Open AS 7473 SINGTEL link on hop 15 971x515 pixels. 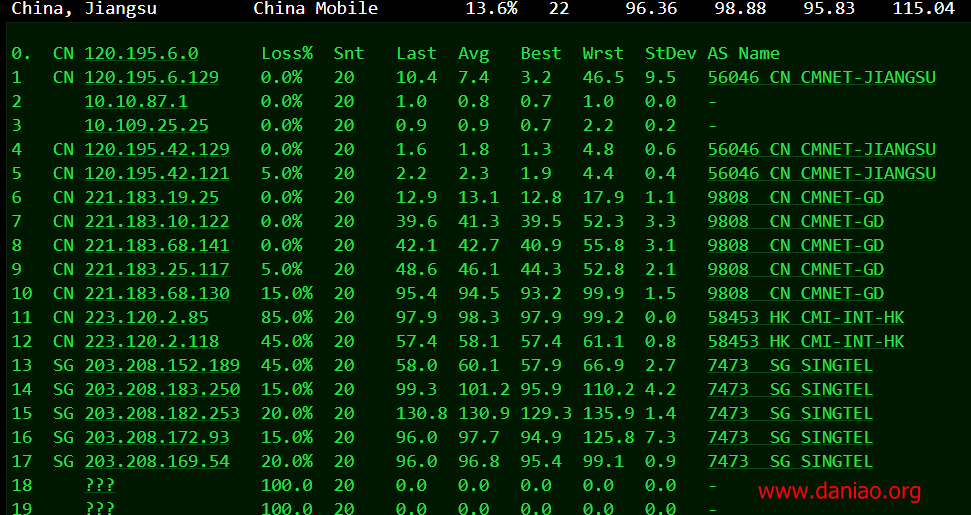791,413
